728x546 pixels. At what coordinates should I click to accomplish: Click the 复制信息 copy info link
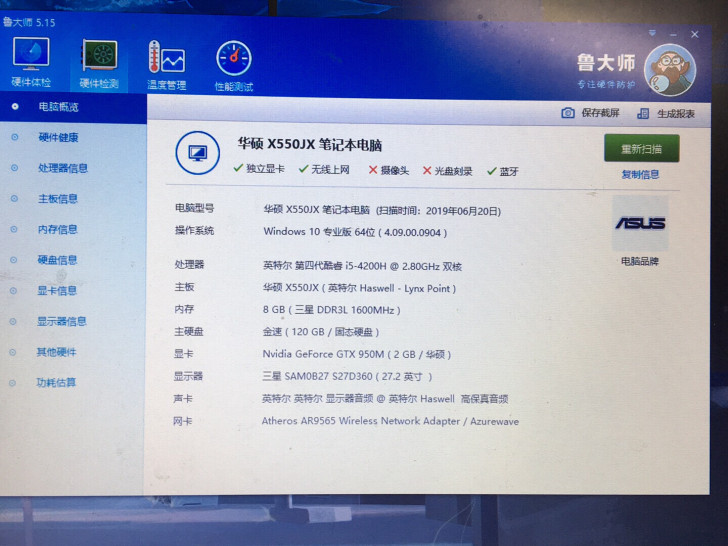(x=640, y=175)
